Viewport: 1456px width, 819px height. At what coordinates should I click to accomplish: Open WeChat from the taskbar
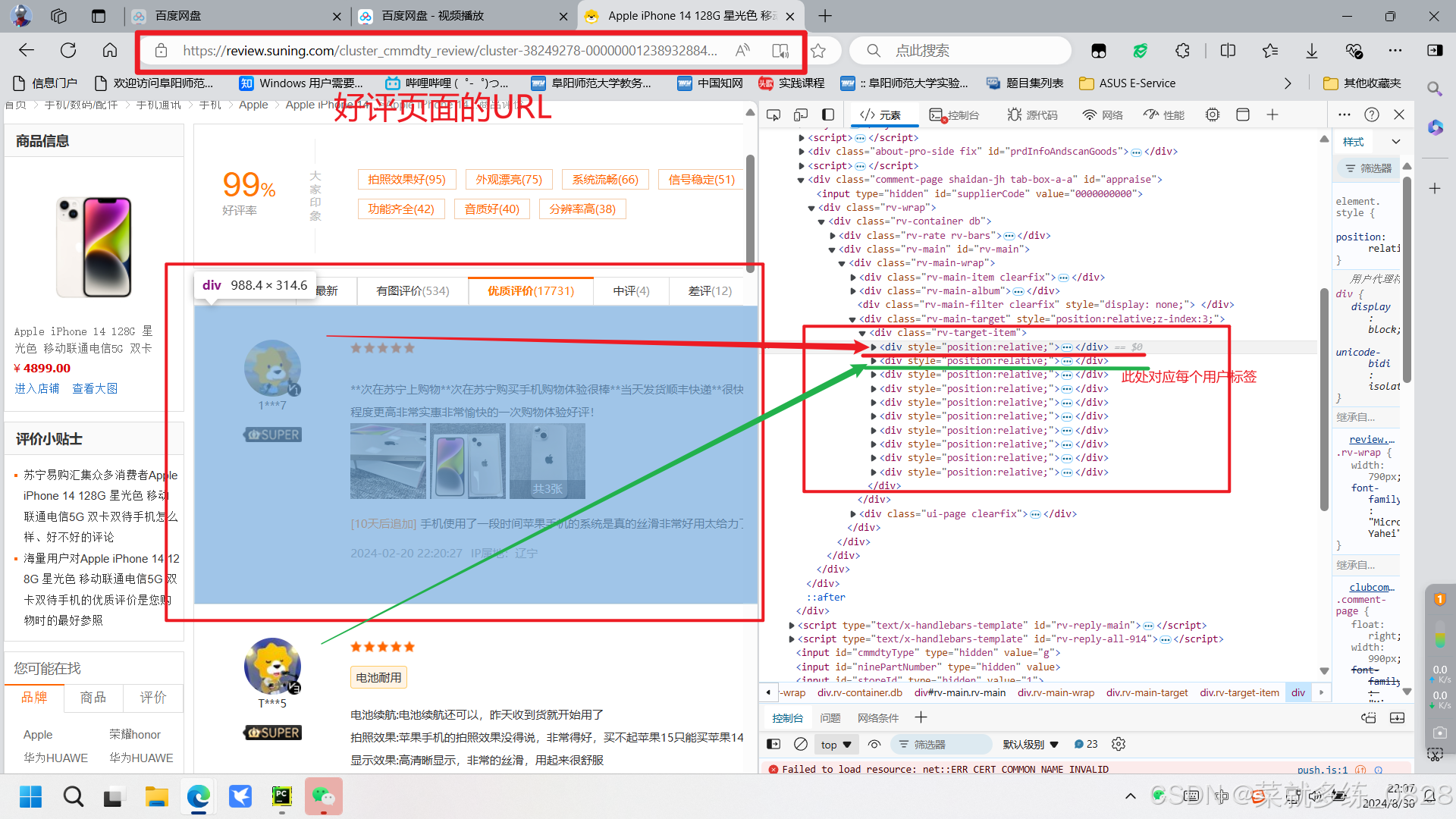pos(324,796)
